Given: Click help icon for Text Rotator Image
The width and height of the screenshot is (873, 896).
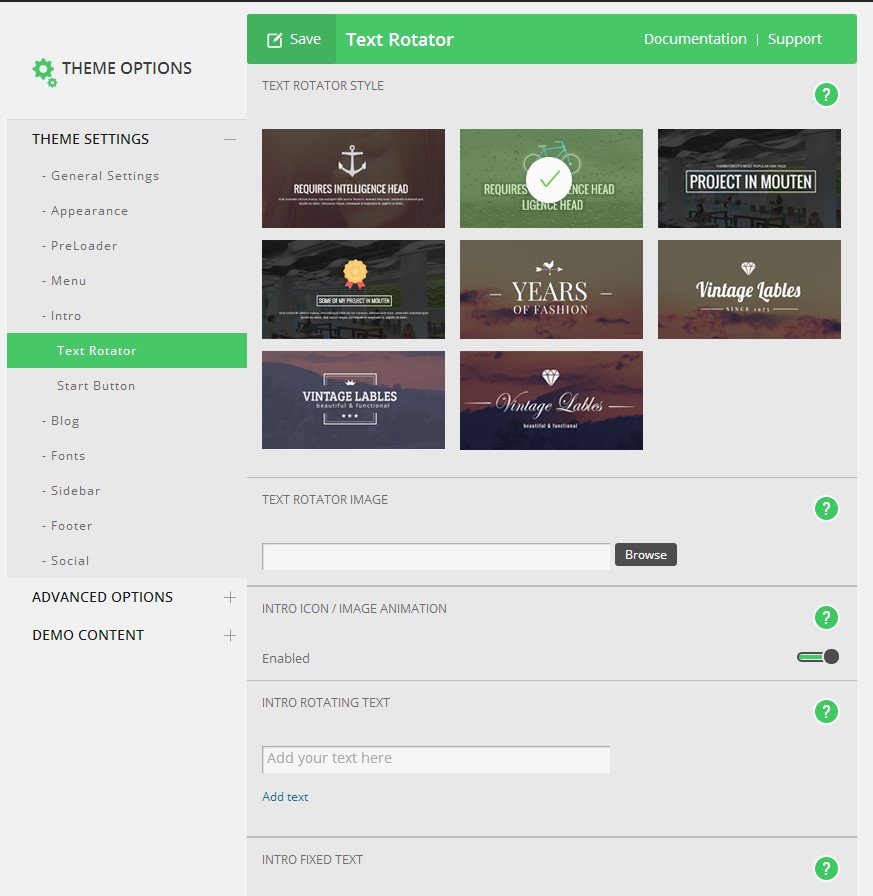Looking at the screenshot, I should coord(825,509).
